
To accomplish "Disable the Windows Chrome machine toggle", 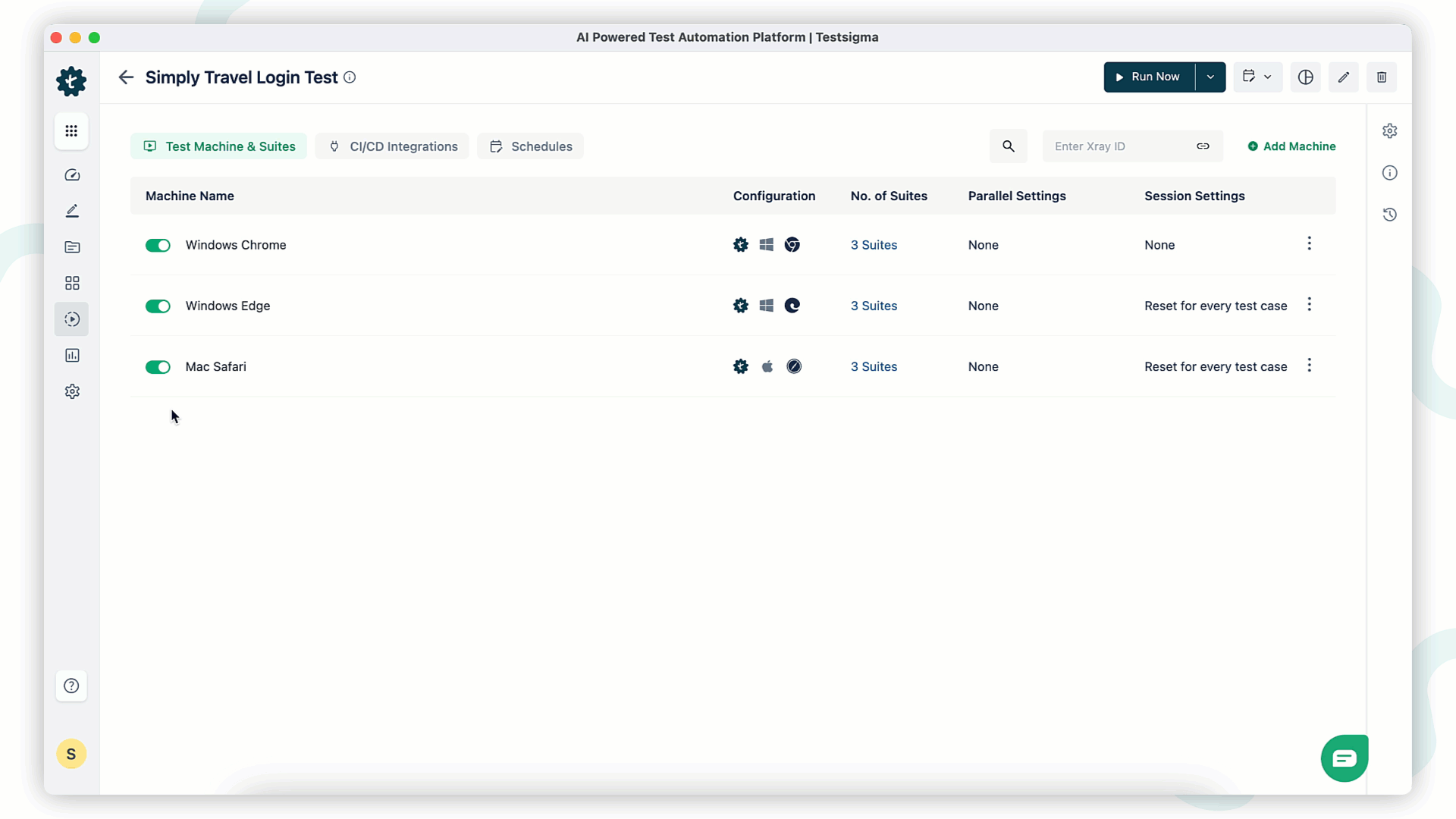I will (x=158, y=245).
